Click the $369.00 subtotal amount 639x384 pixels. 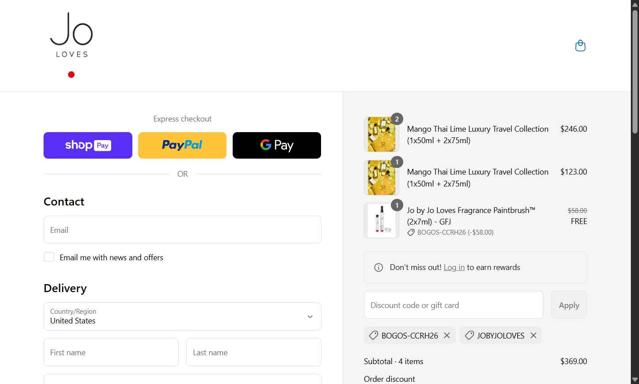point(573,361)
